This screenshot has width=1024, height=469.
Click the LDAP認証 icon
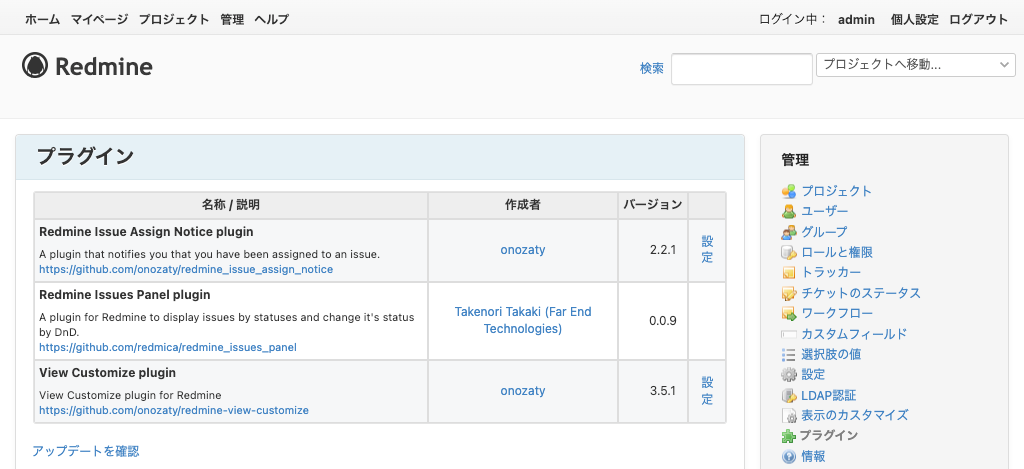(788, 395)
